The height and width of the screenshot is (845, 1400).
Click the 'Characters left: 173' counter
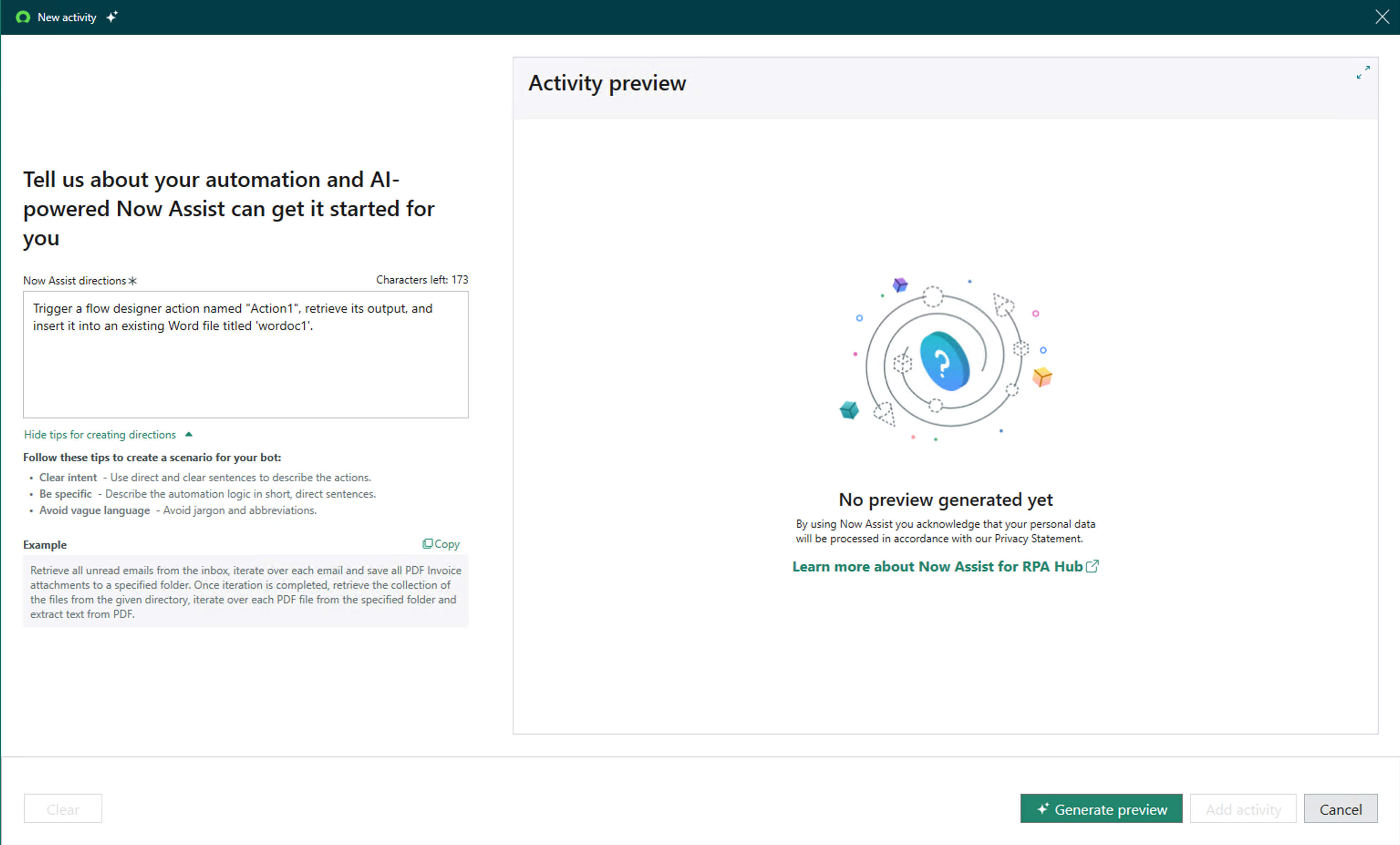(422, 280)
